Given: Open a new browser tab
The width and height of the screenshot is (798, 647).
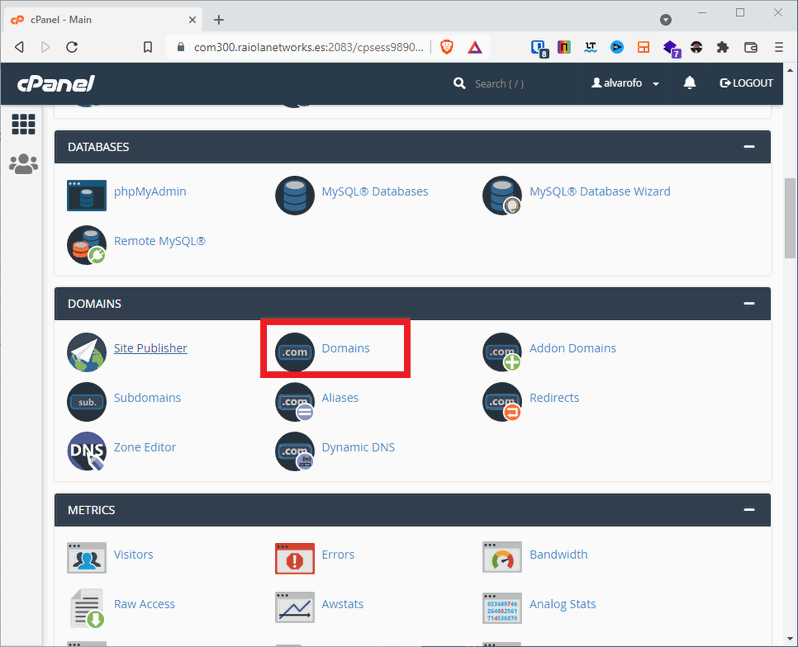Looking at the screenshot, I should point(219,20).
